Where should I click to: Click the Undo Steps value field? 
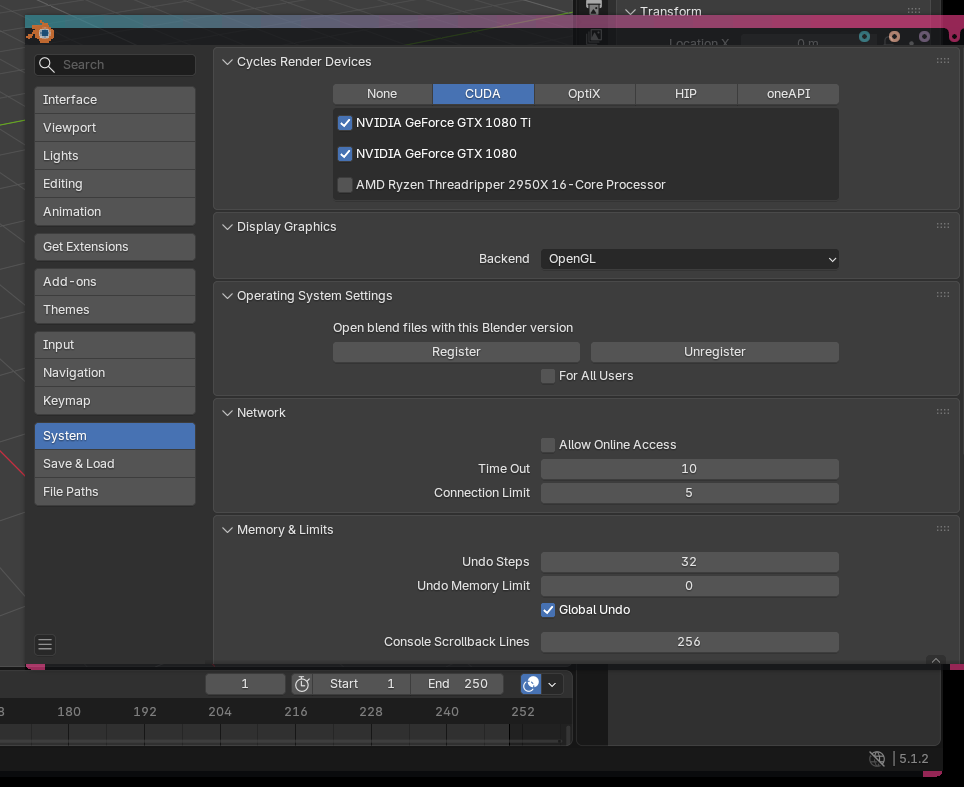click(689, 561)
